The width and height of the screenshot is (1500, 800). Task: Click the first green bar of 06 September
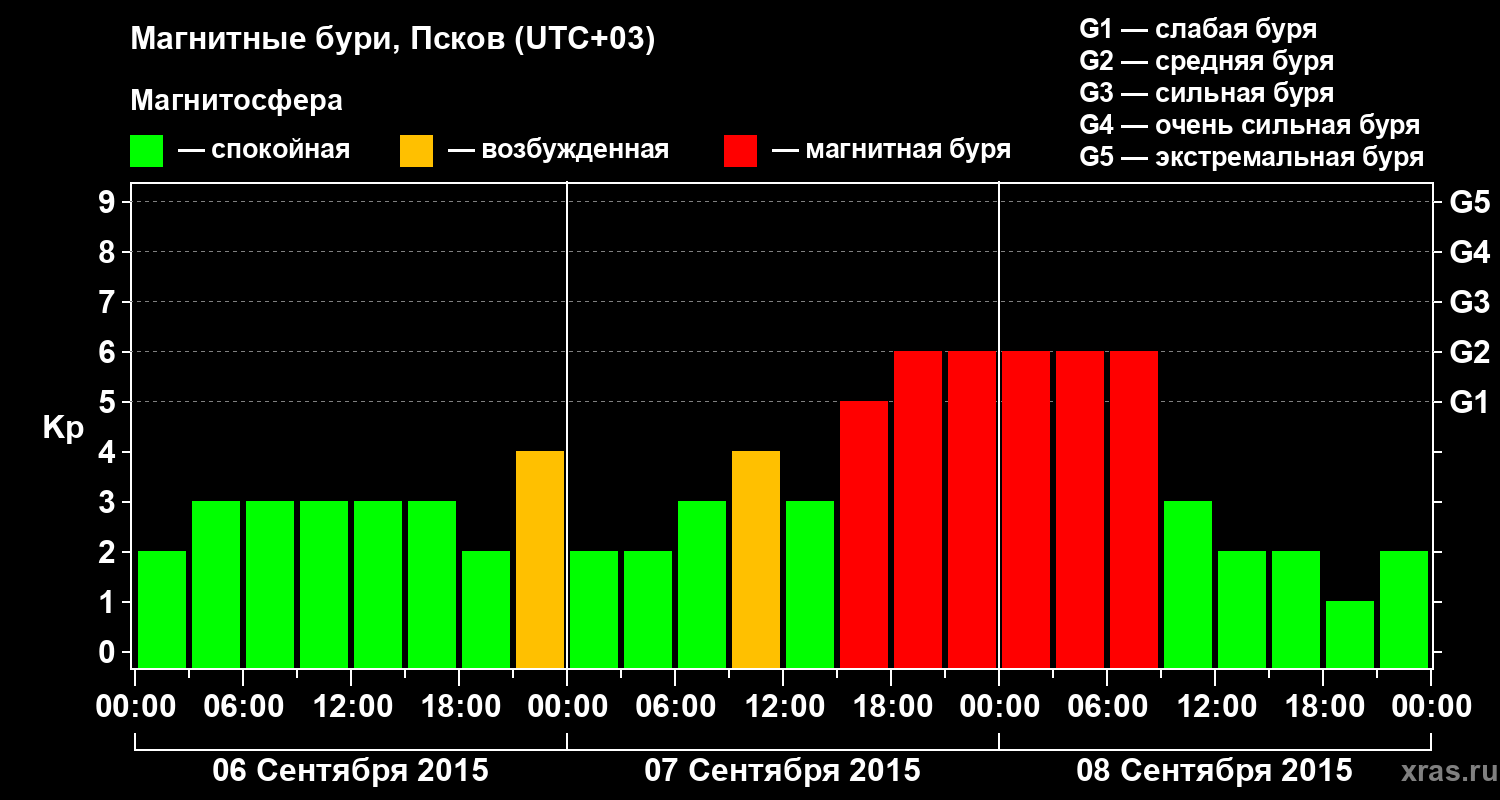pos(162,610)
